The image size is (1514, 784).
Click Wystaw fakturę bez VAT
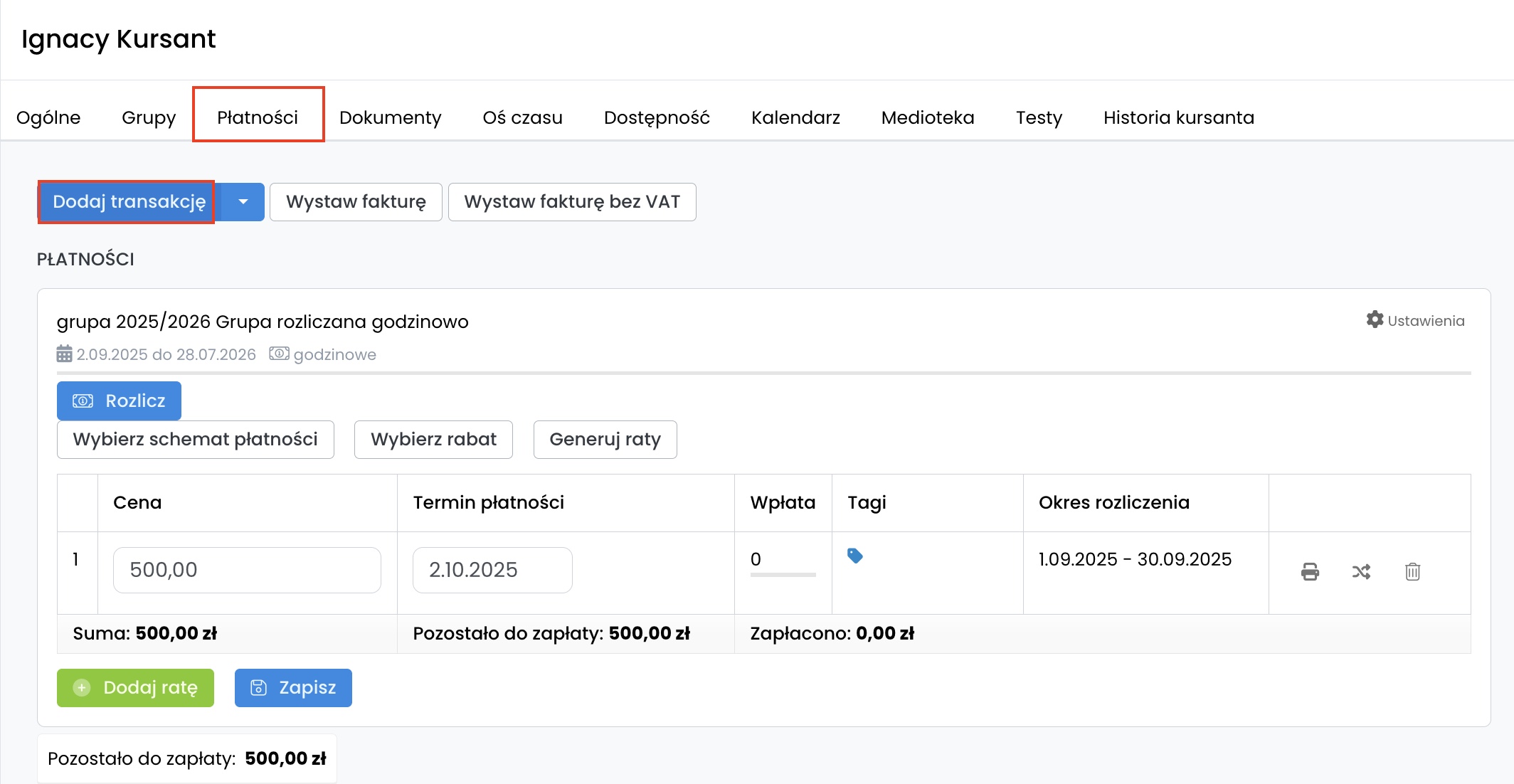tap(571, 202)
